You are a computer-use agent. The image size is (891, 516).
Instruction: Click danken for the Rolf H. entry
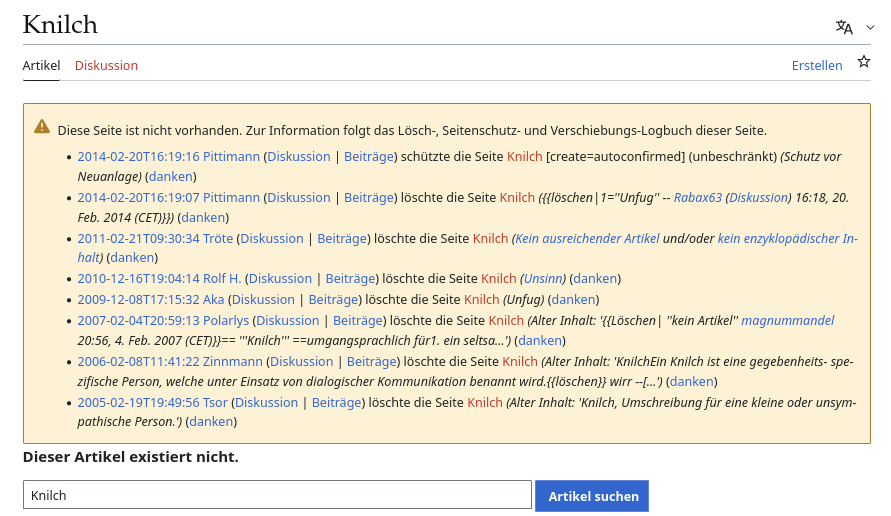(x=595, y=278)
